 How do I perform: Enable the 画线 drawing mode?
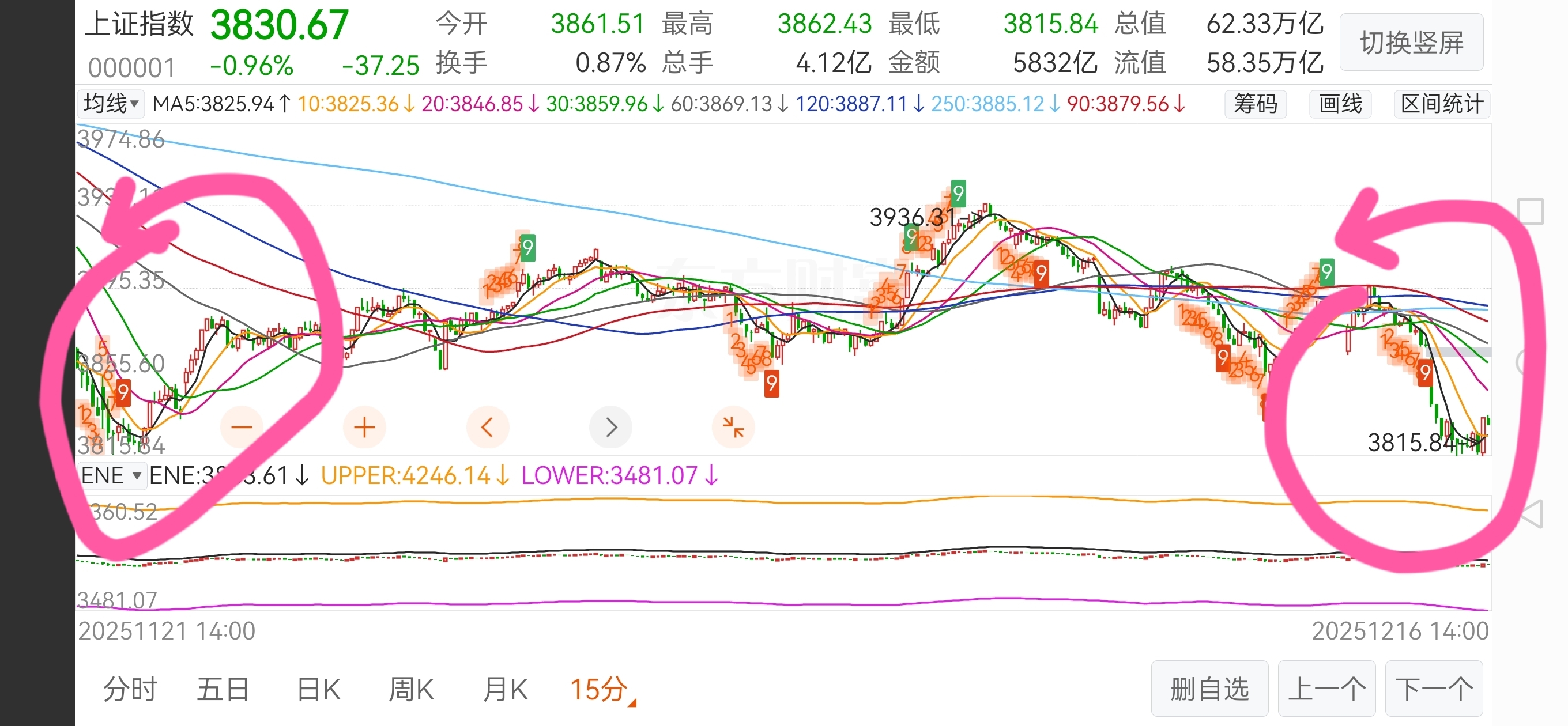1340,104
